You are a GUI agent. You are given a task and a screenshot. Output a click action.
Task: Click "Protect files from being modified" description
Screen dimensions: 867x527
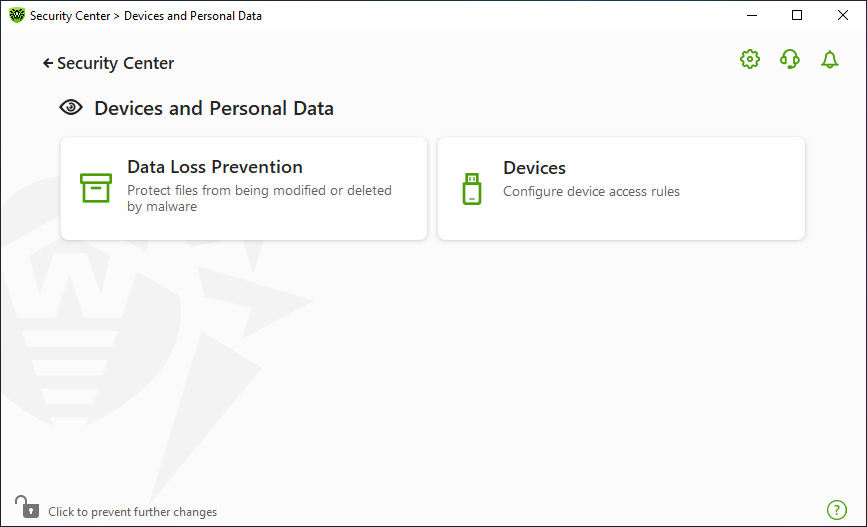click(x=259, y=198)
